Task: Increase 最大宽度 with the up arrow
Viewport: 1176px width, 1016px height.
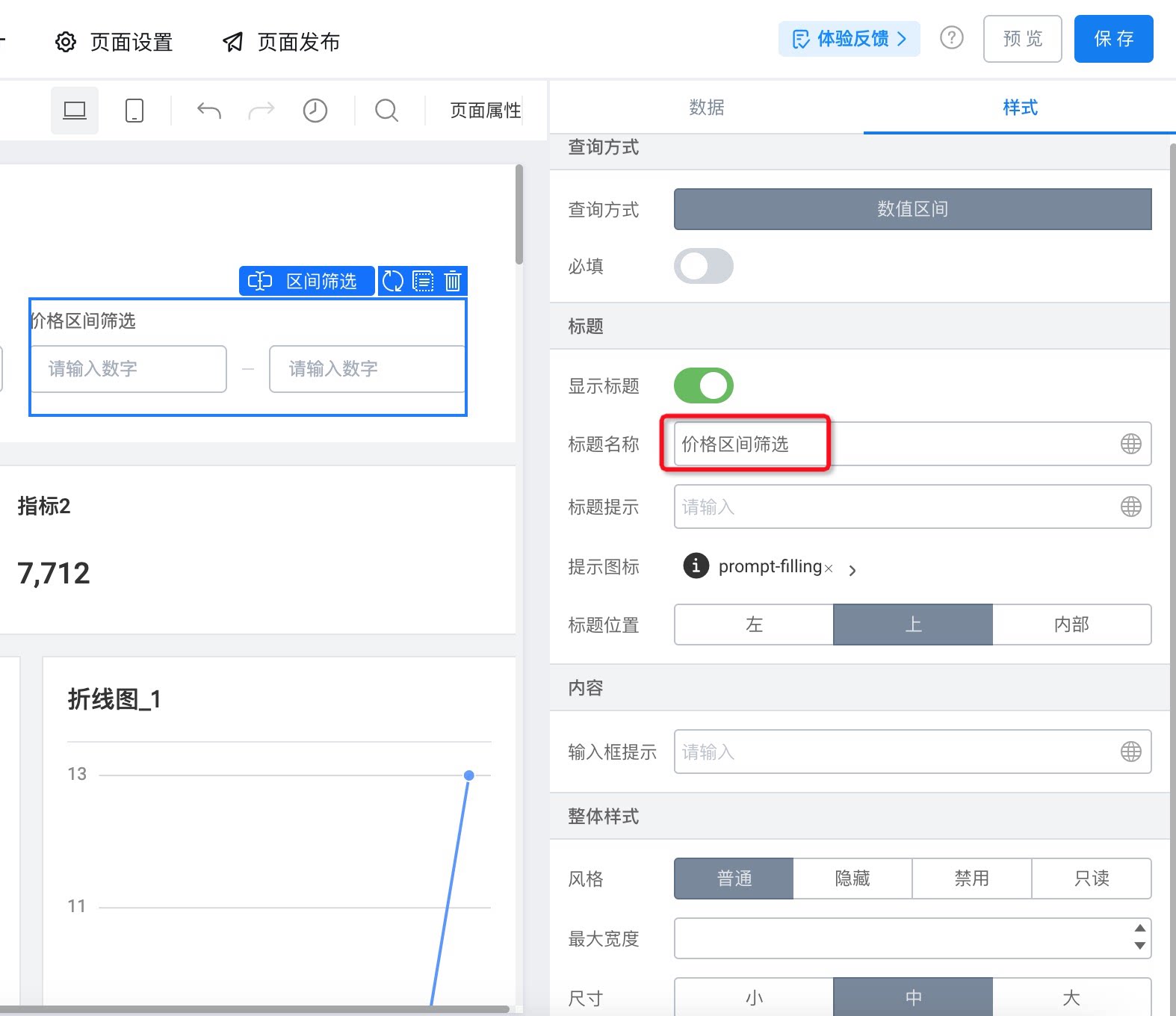Action: tap(1139, 929)
